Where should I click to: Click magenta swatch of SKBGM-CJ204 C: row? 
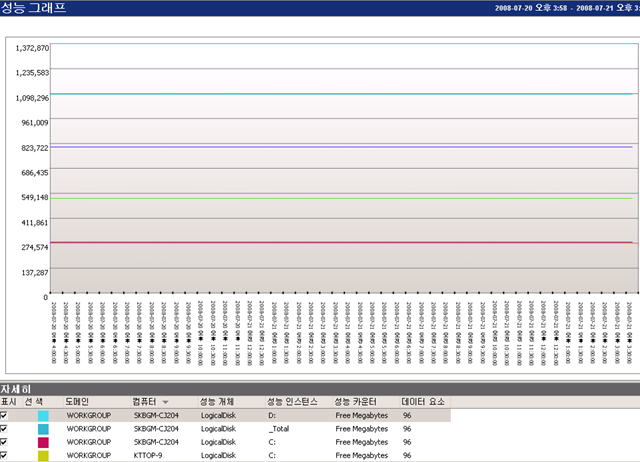[43, 442]
